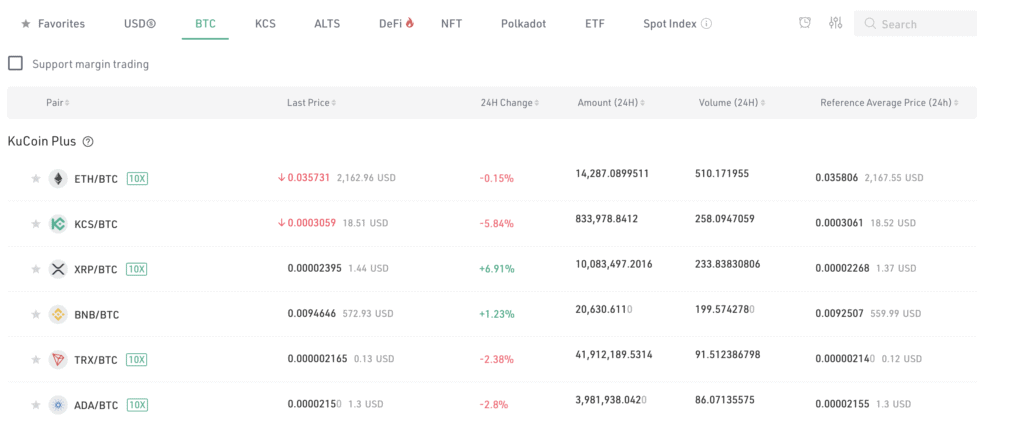Viewport: 1024px width, 426px height.
Task: Click the star icon in Favorites tab
Action: [25, 24]
